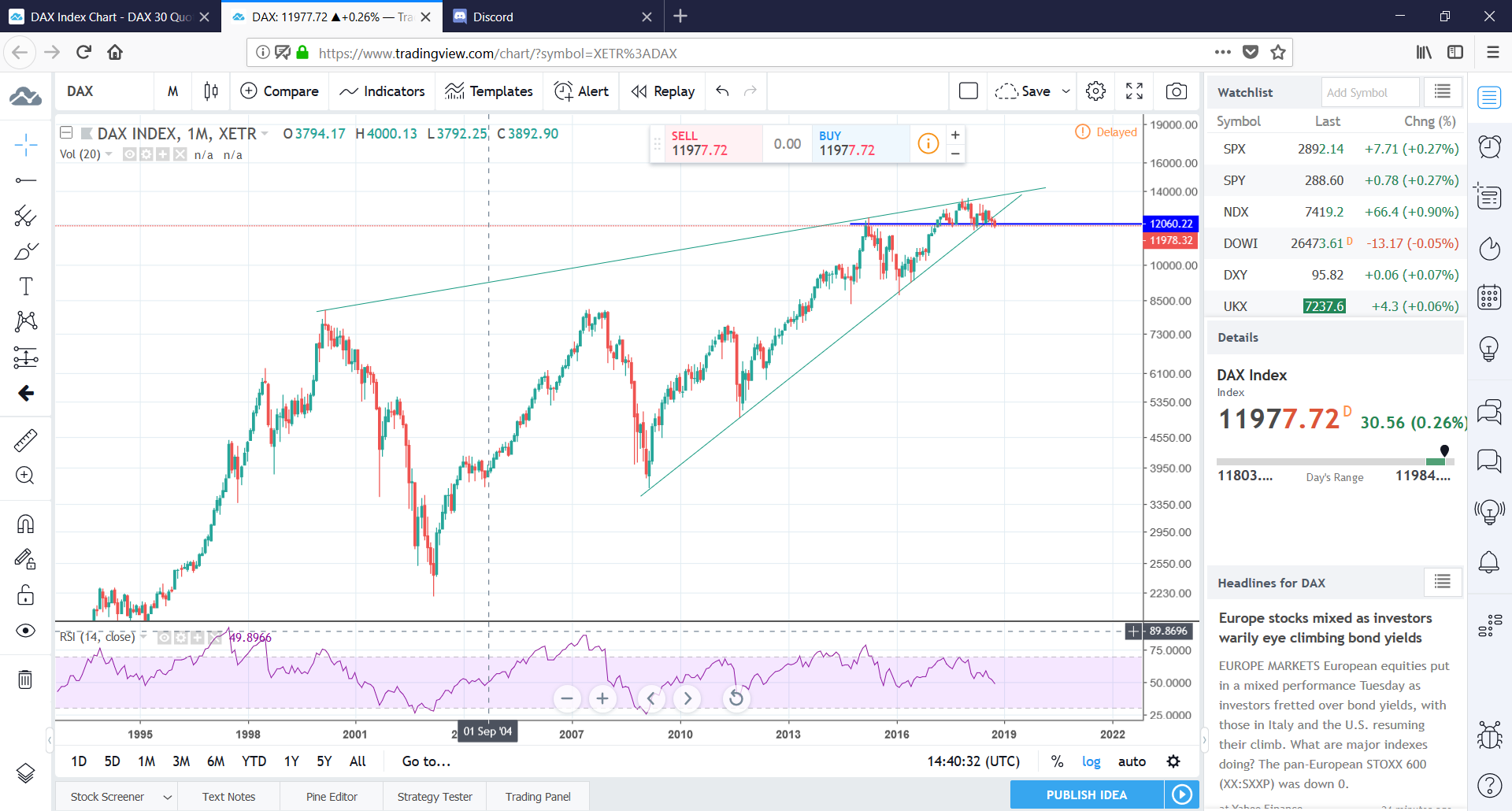Select the trend line drawing tool
The height and width of the screenshot is (811, 1512).
(26, 180)
